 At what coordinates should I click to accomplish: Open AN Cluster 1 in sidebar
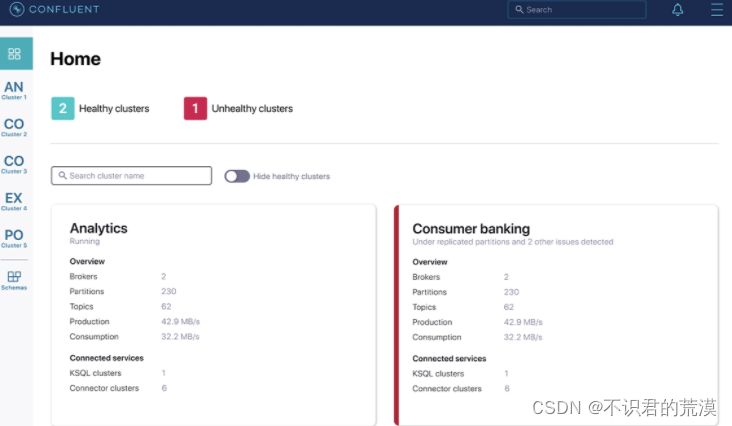pos(14,90)
